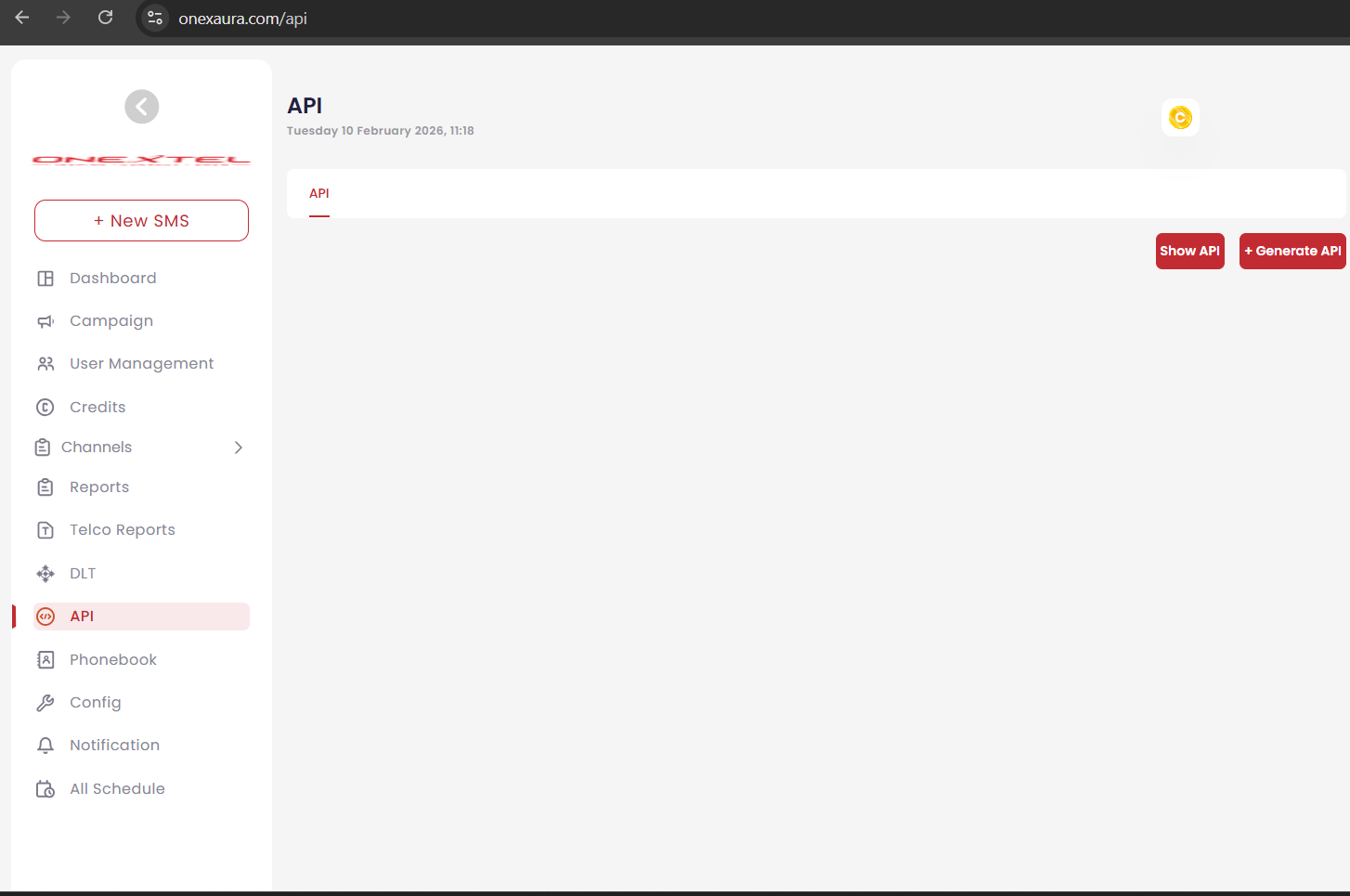The width and height of the screenshot is (1350, 896).
Task: Open the DLT label in sidebar
Action: pyautogui.click(x=83, y=574)
